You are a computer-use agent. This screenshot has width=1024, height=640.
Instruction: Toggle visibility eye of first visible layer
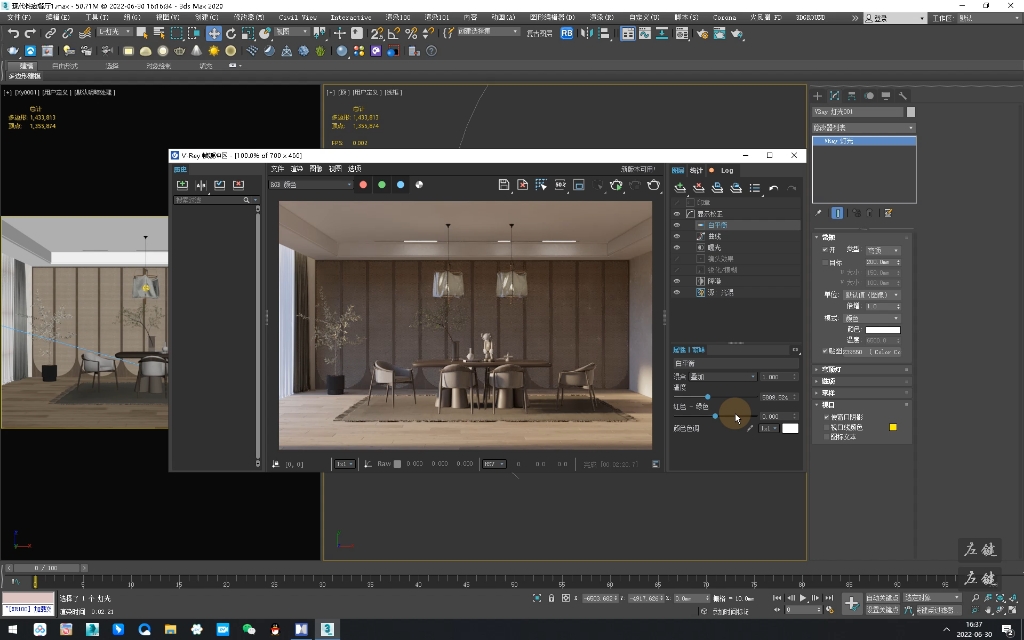coord(677,214)
